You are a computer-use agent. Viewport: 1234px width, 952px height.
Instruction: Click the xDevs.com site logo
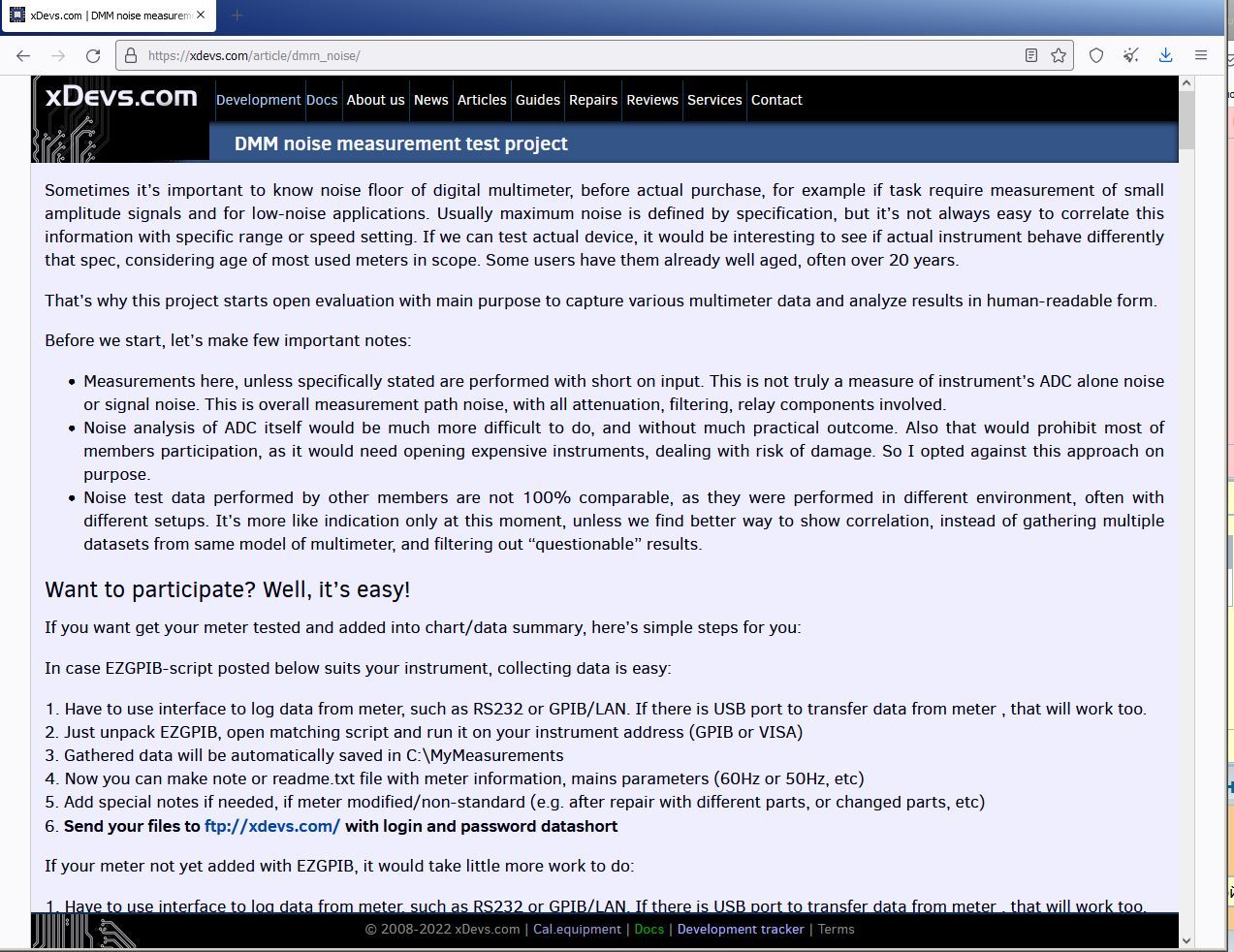pos(121,97)
